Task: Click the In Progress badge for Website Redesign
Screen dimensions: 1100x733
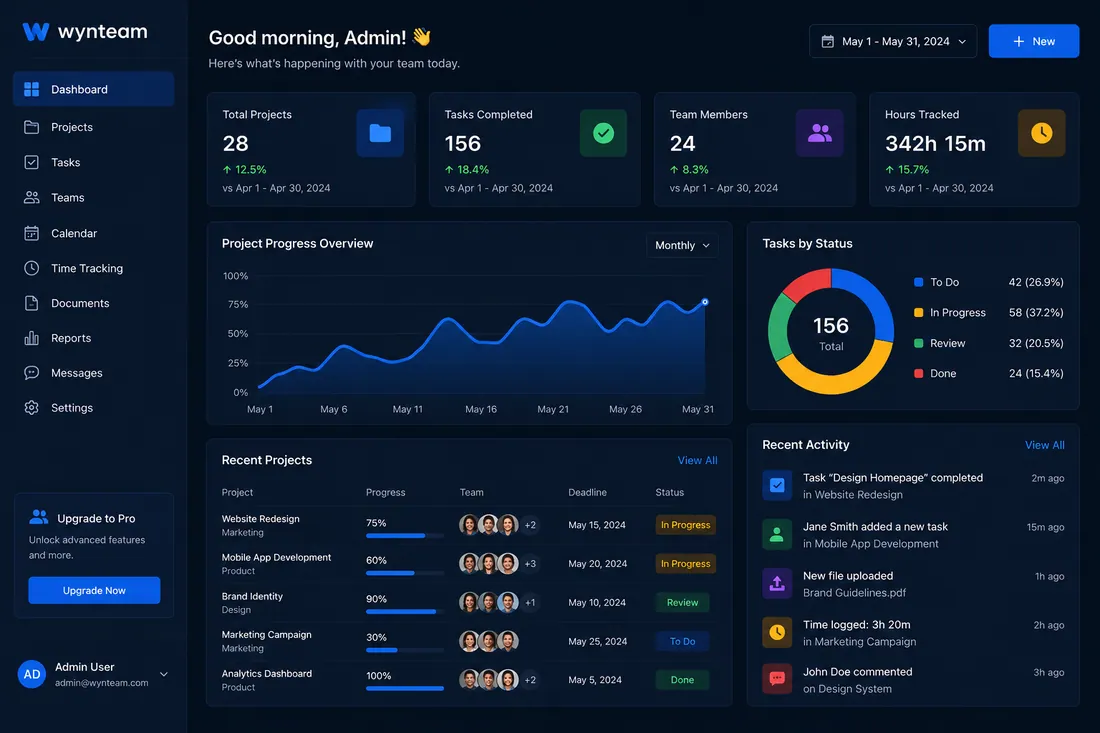Action: click(x=685, y=525)
